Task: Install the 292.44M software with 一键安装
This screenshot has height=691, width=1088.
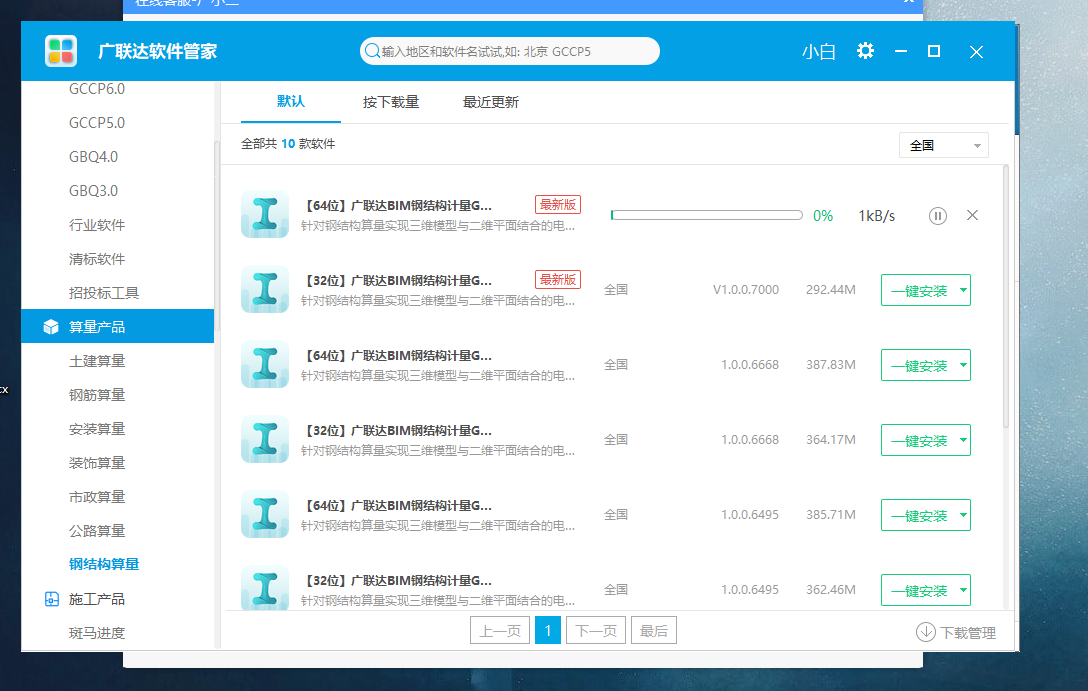Action: [919, 291]
